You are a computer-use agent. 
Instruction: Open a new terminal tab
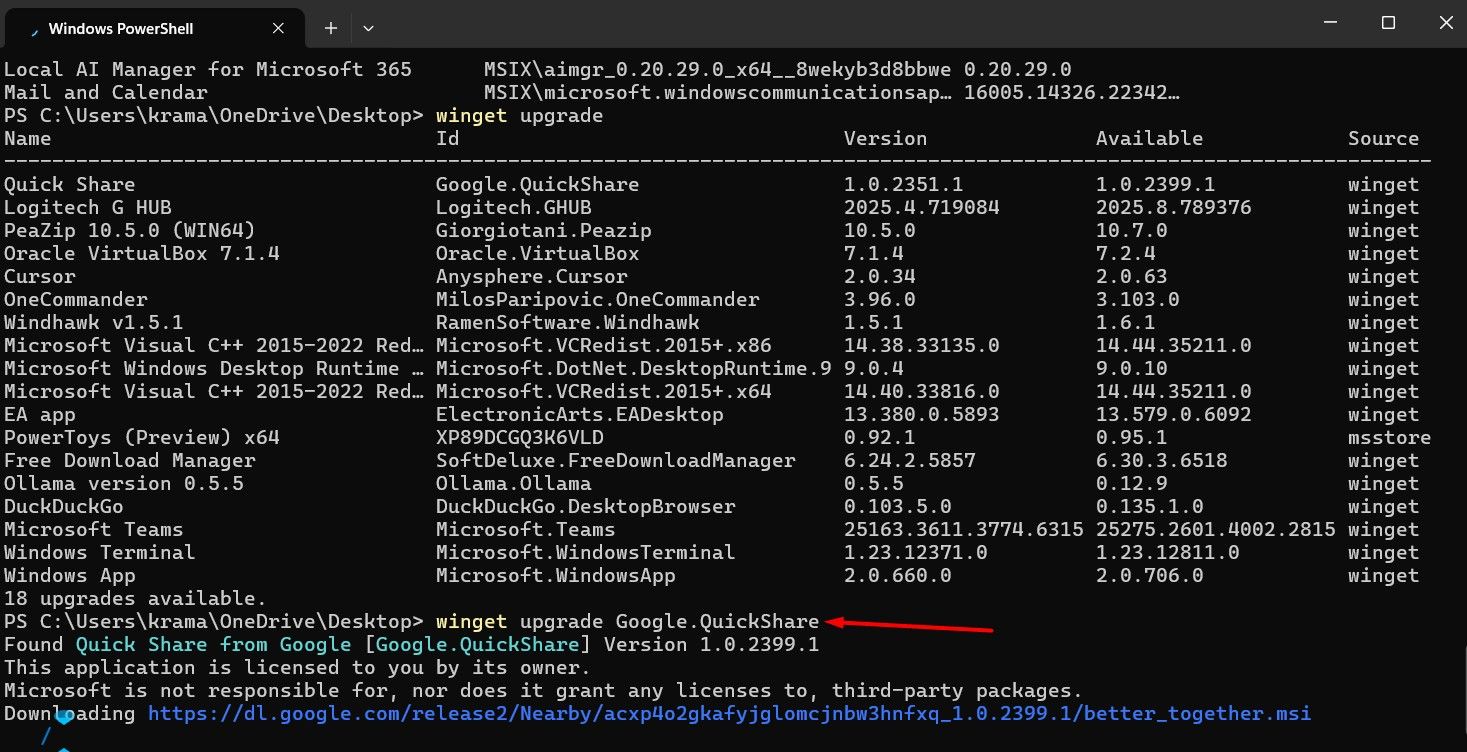[329, 28]
